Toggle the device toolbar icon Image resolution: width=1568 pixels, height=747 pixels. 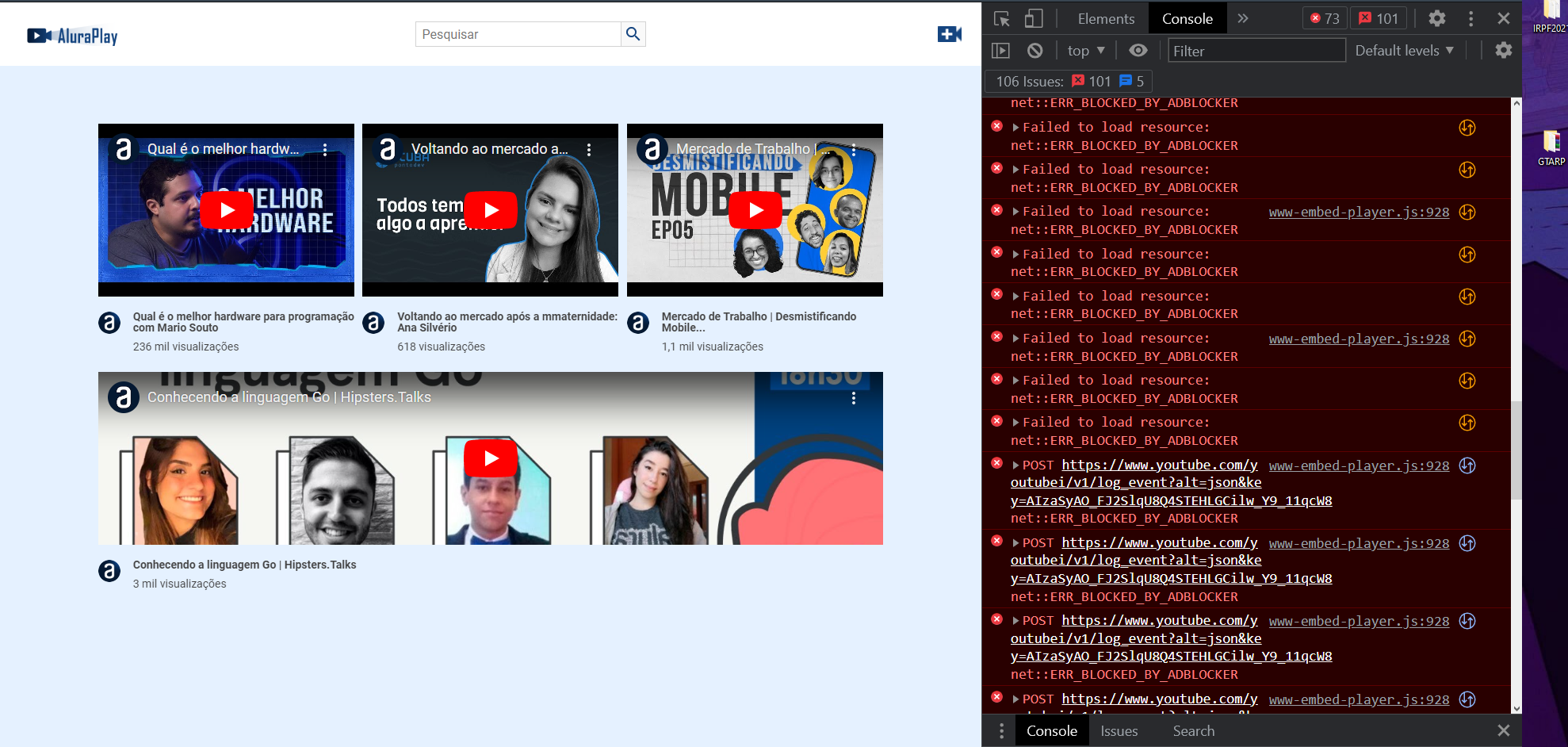[x=1033, y=18]
